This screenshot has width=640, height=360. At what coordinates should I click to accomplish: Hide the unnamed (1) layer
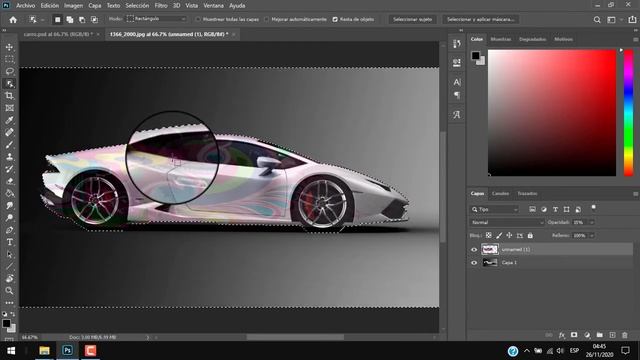tap(474, 249)
